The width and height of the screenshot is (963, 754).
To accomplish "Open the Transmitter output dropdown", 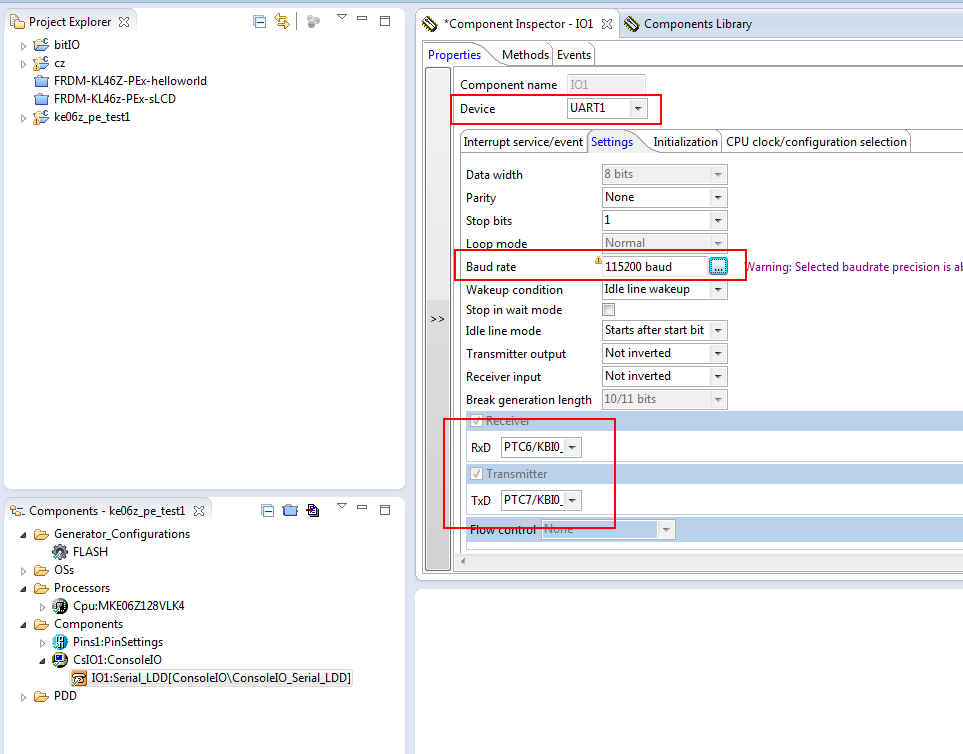I will (x=718, y=353).
